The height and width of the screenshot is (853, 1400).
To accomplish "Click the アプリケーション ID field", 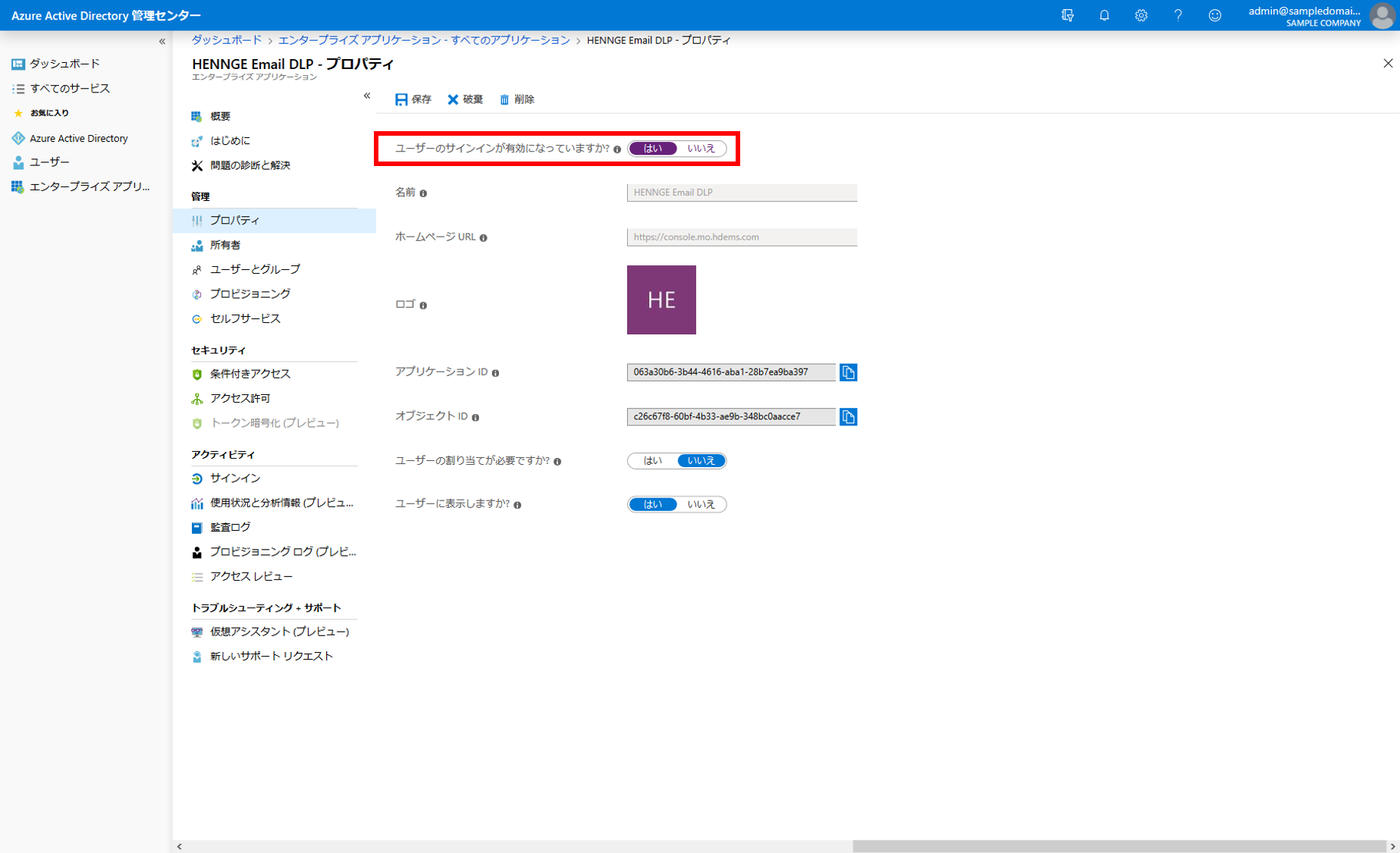I will (731, 372).
